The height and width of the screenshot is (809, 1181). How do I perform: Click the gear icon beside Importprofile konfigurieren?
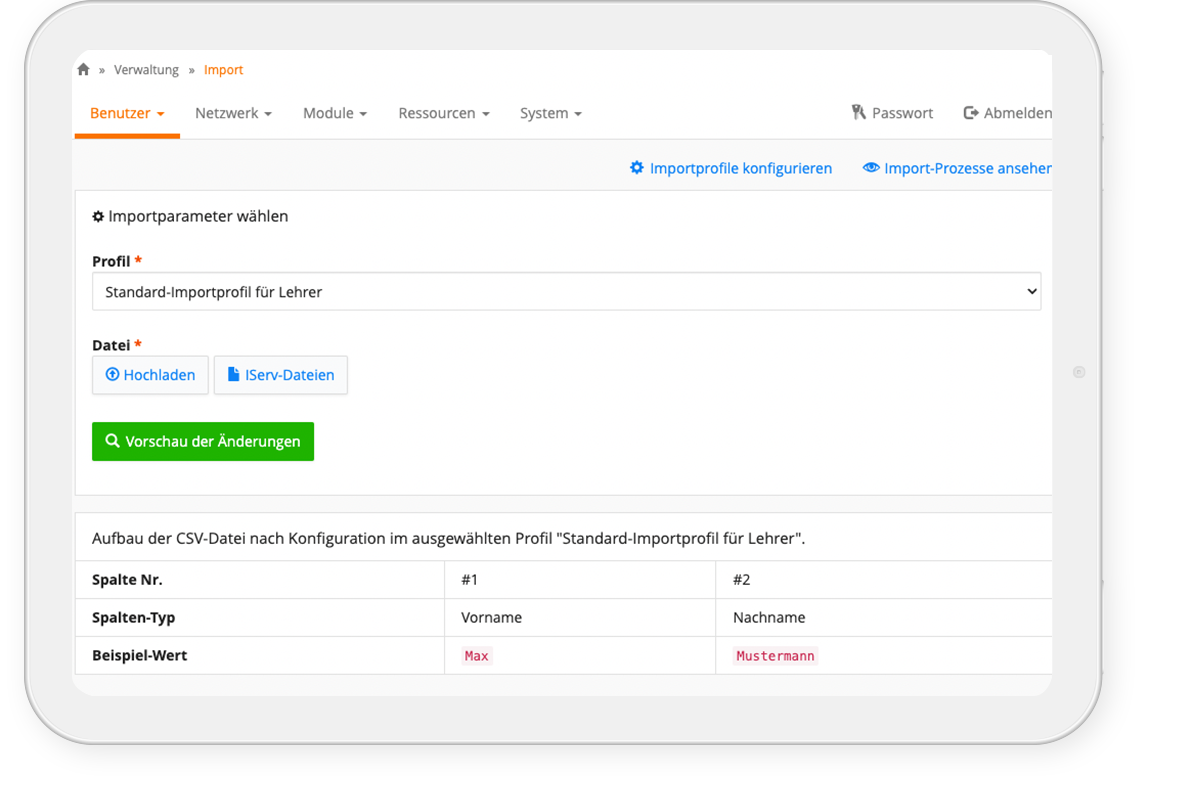pos(637,168)
